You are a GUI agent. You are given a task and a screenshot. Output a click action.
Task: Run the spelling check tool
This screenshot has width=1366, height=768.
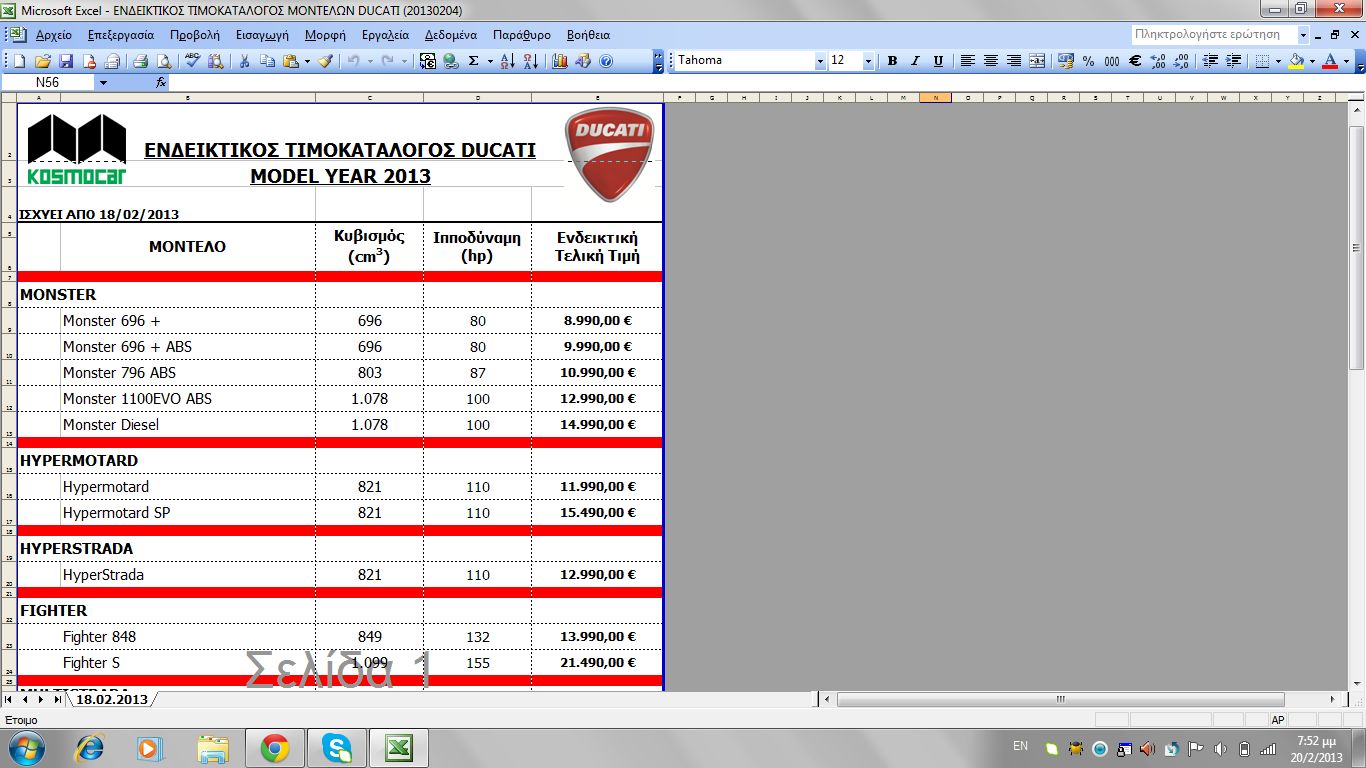(193, 61)
